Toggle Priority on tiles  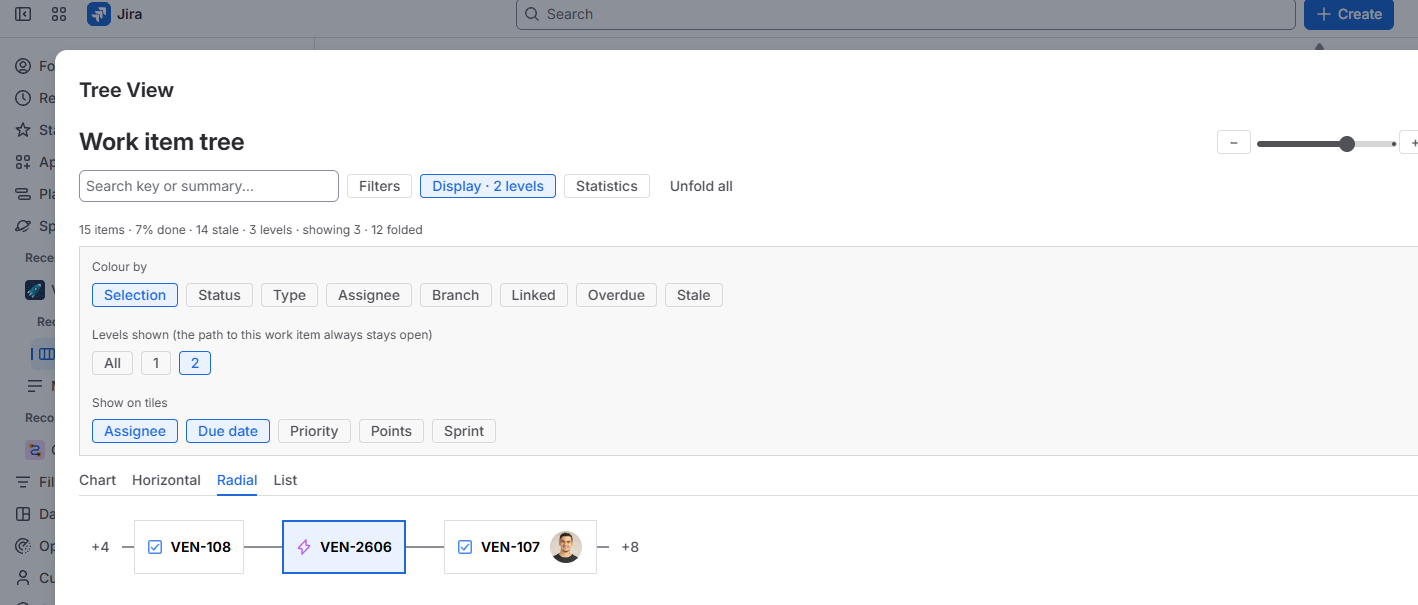click(314, 431)
